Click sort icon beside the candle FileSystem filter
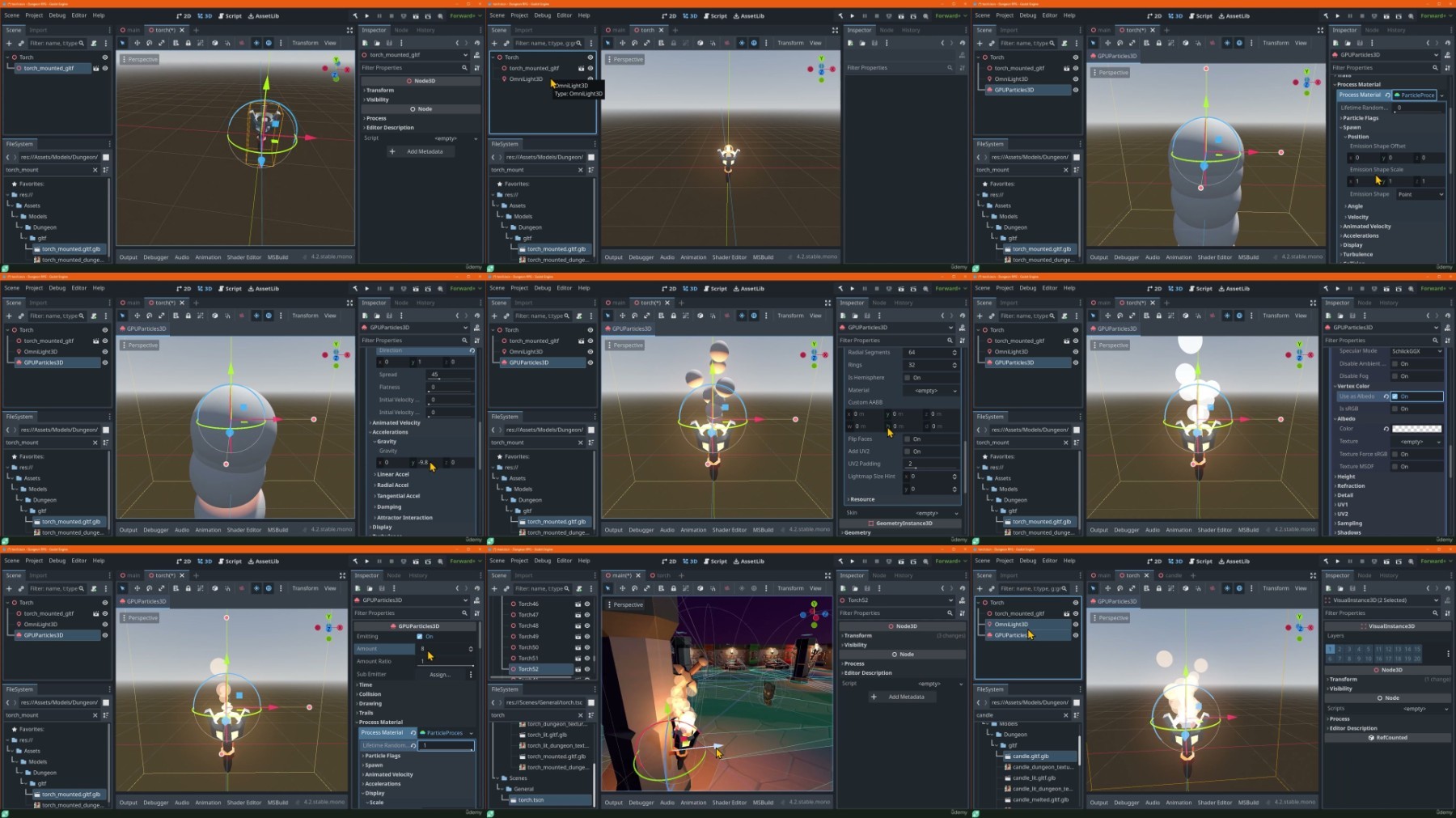Screen dimensions: 1456x818 [x=1076, y=715]
